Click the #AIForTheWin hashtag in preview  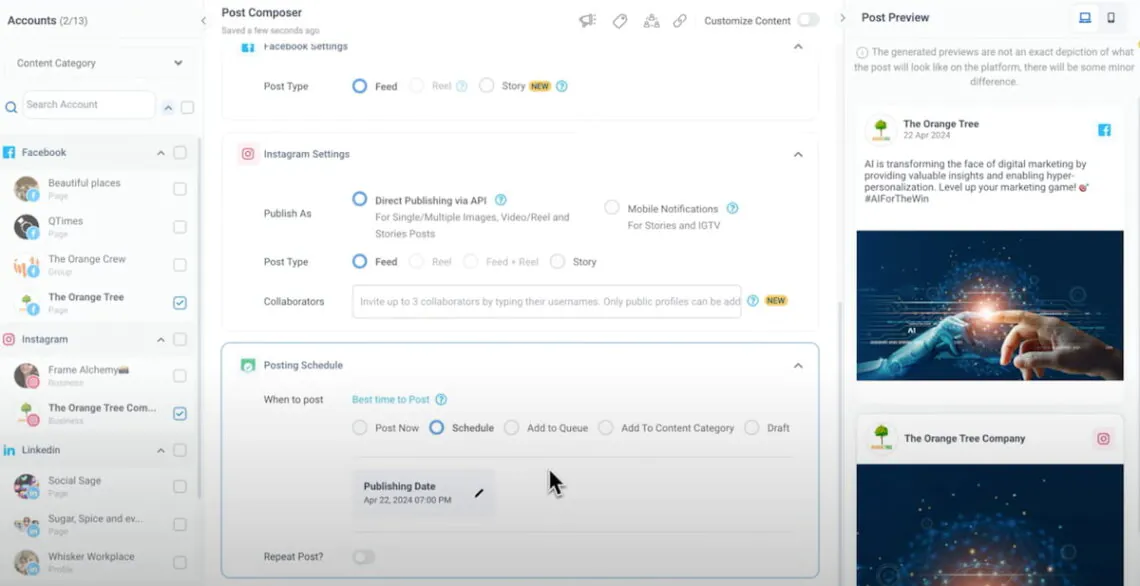[x=896, y=198]
